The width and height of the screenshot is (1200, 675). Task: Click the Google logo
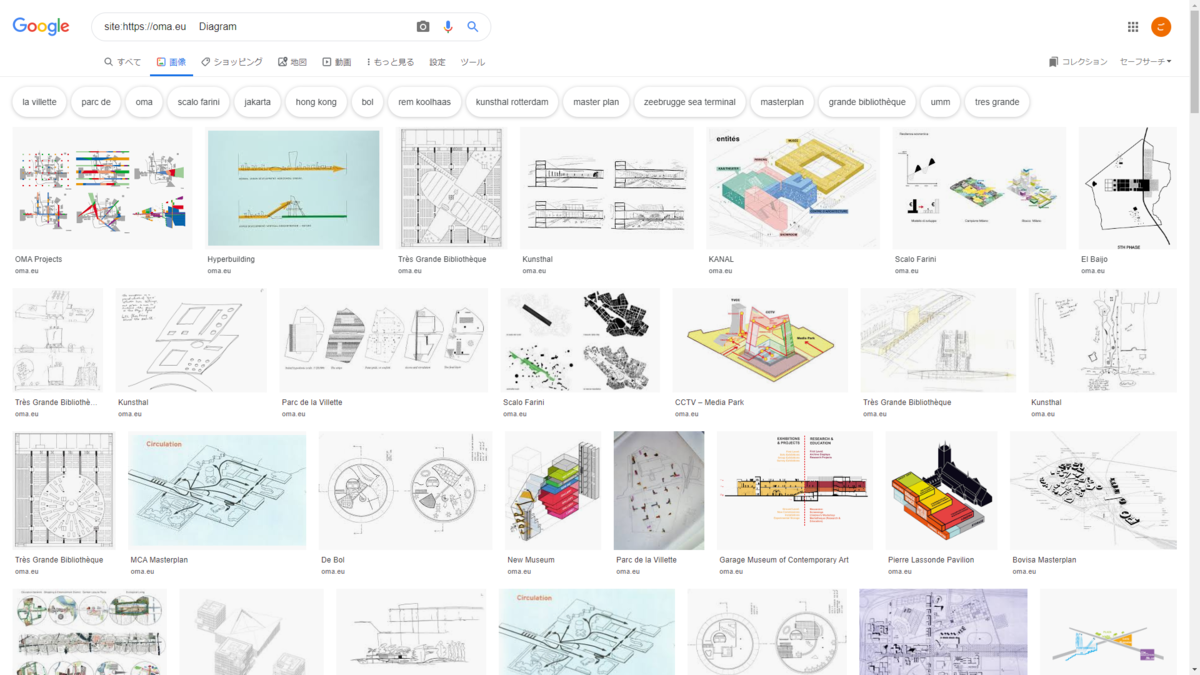[41, 27]
